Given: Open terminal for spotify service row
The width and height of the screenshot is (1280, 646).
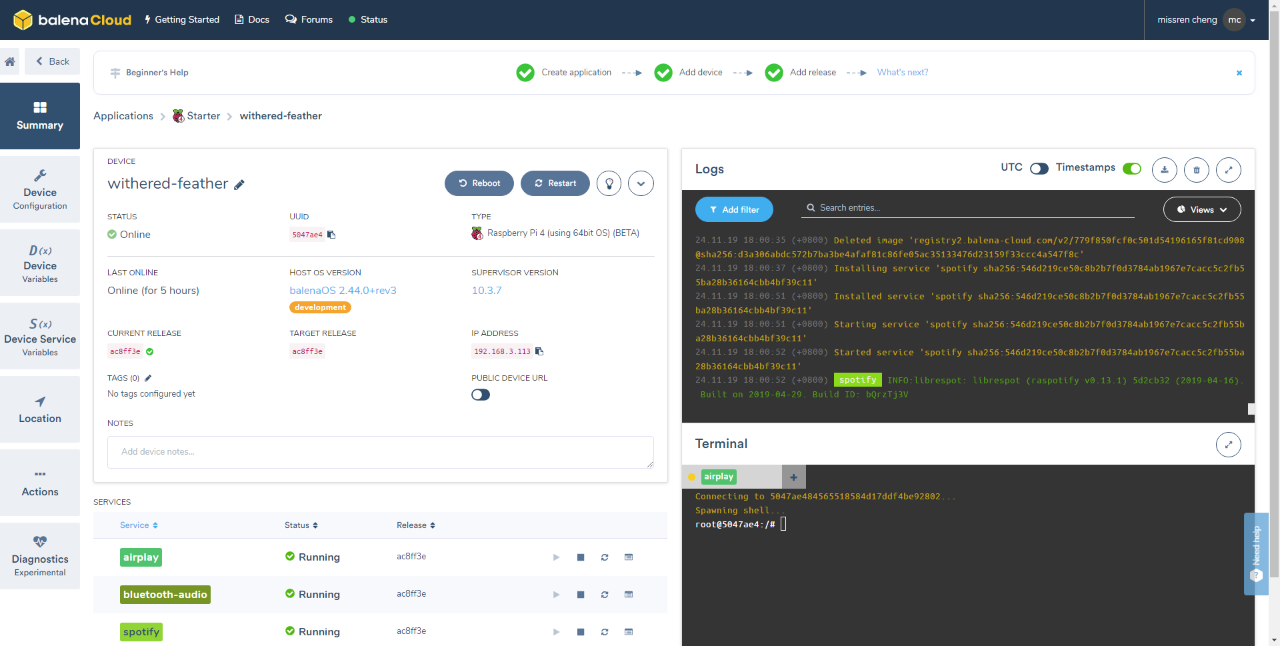Looking at the screenshot, I should coord(629,632).
